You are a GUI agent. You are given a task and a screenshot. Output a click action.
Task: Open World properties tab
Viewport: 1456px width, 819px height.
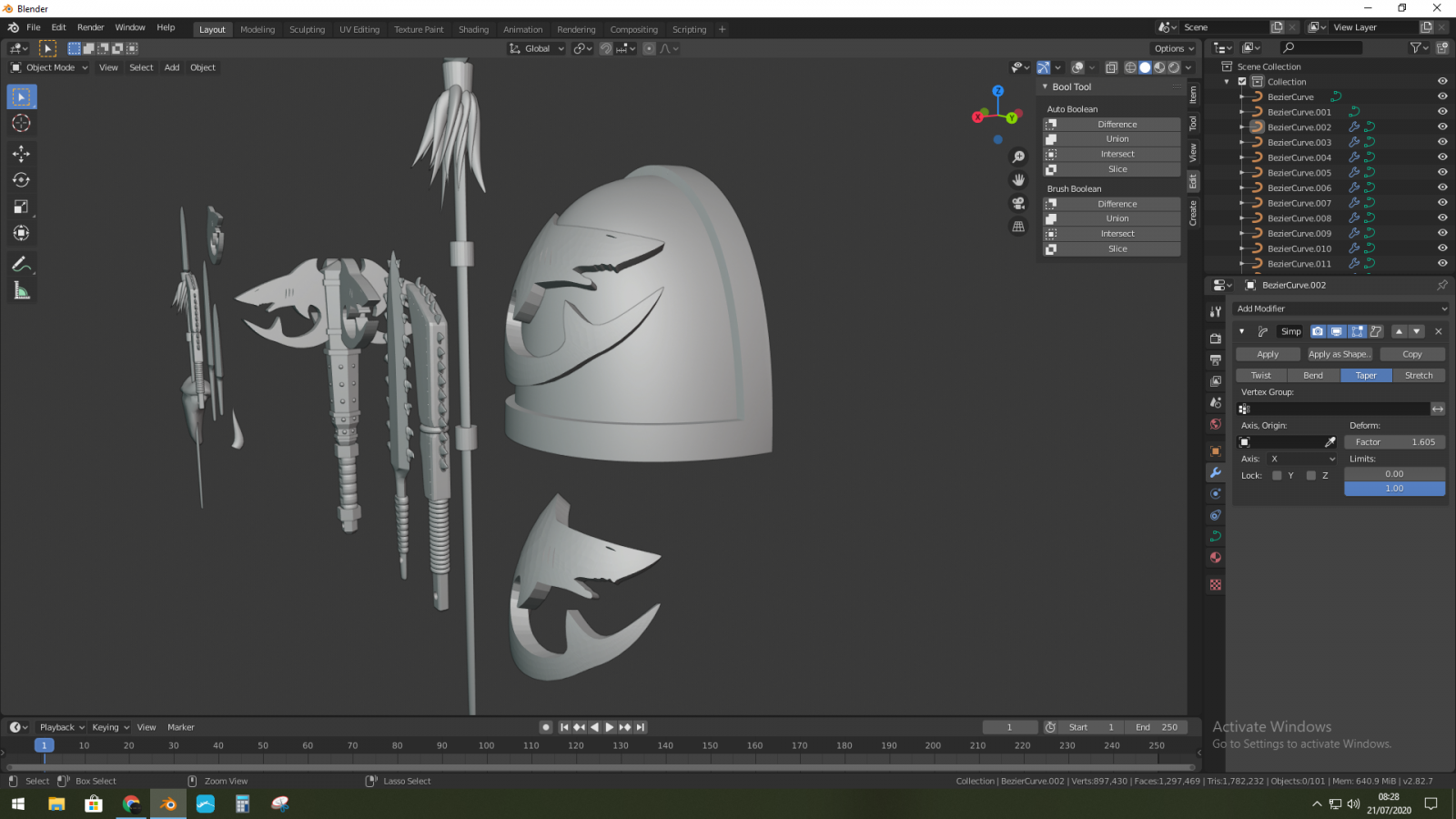tap(1215, 424)
